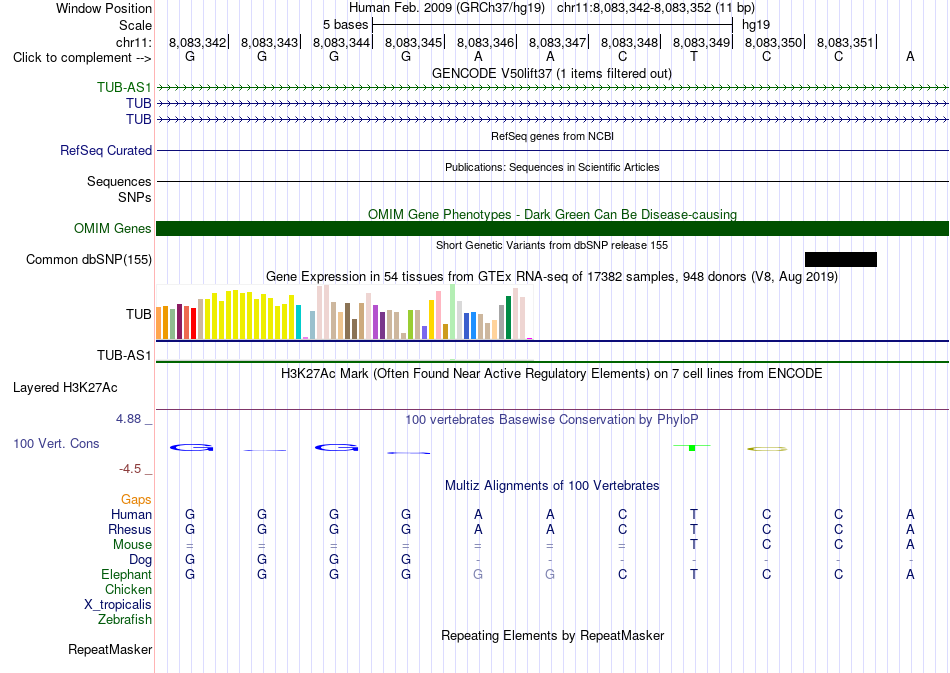This screenshot has width=950, height=673.
Task: Click the Scale label
Action: click(x=136, y=25)
